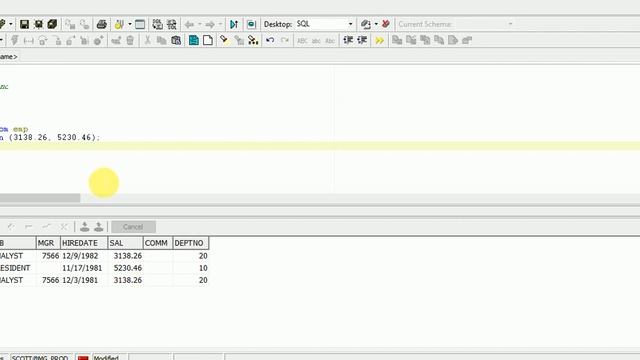
Task: Click the forward navigation arrow icon
Action: [x=210, y=24]
